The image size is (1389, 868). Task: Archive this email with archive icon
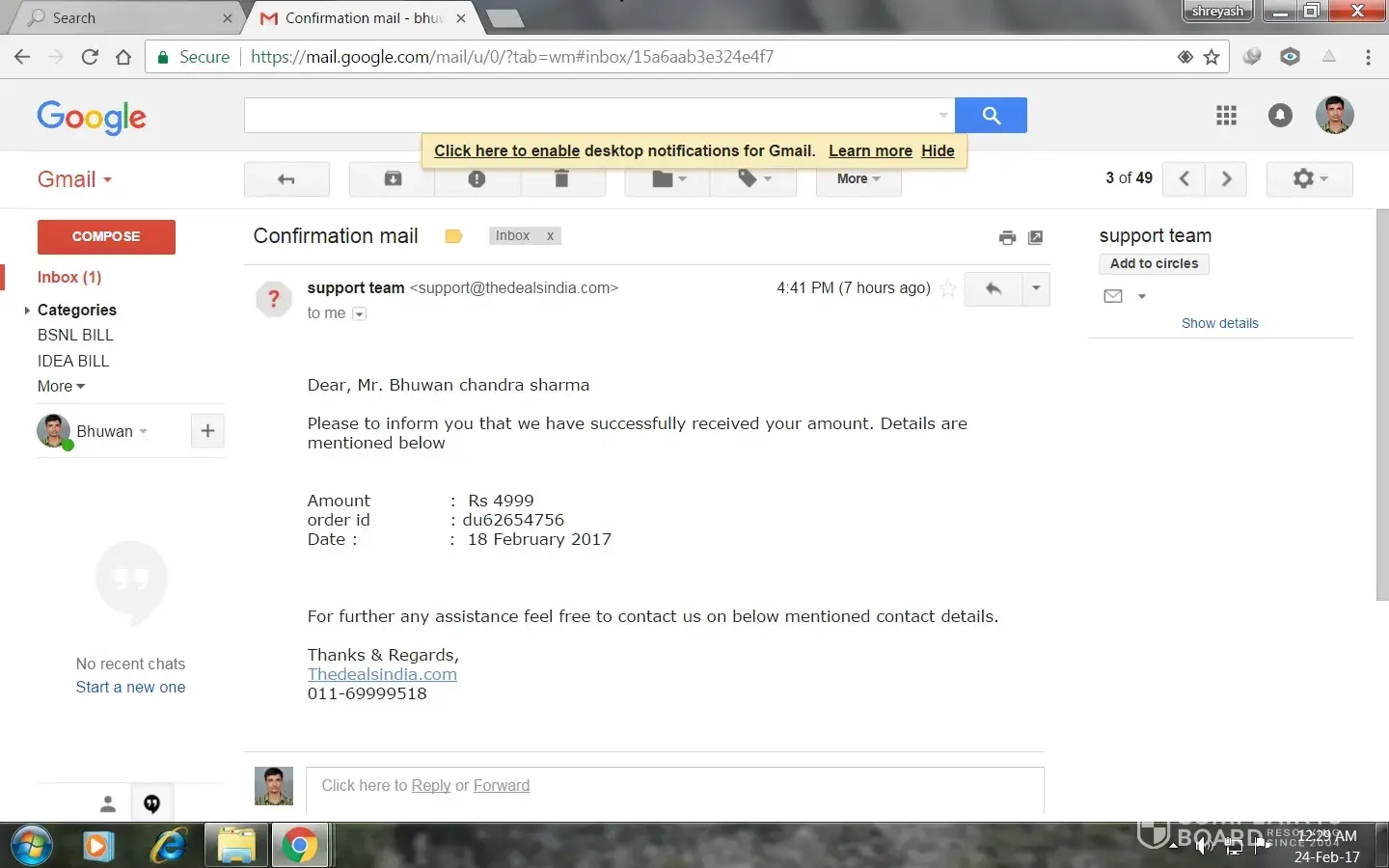393,179
